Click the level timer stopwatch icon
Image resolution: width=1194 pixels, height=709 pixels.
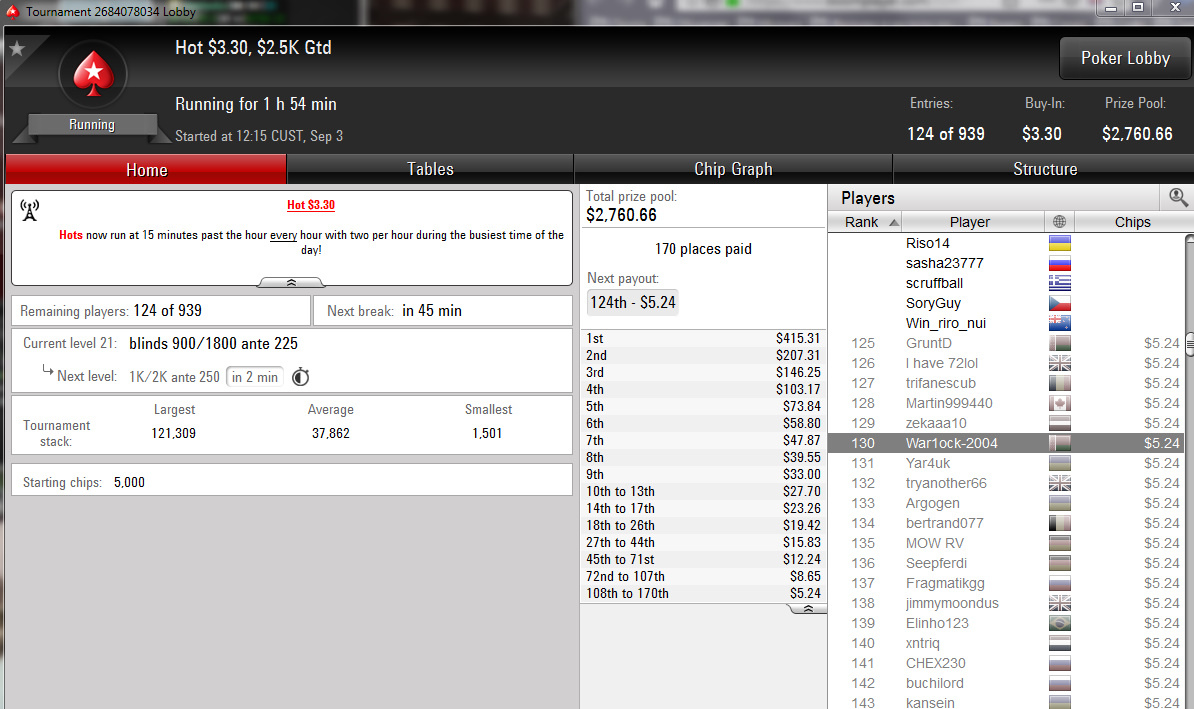click(301, 376)
